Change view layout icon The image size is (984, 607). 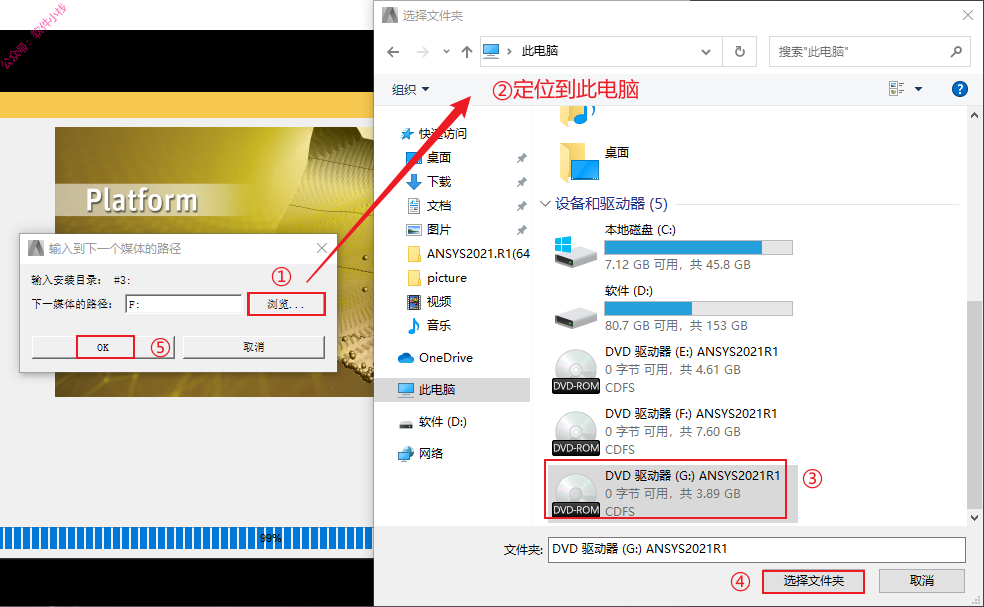point(896,89)
